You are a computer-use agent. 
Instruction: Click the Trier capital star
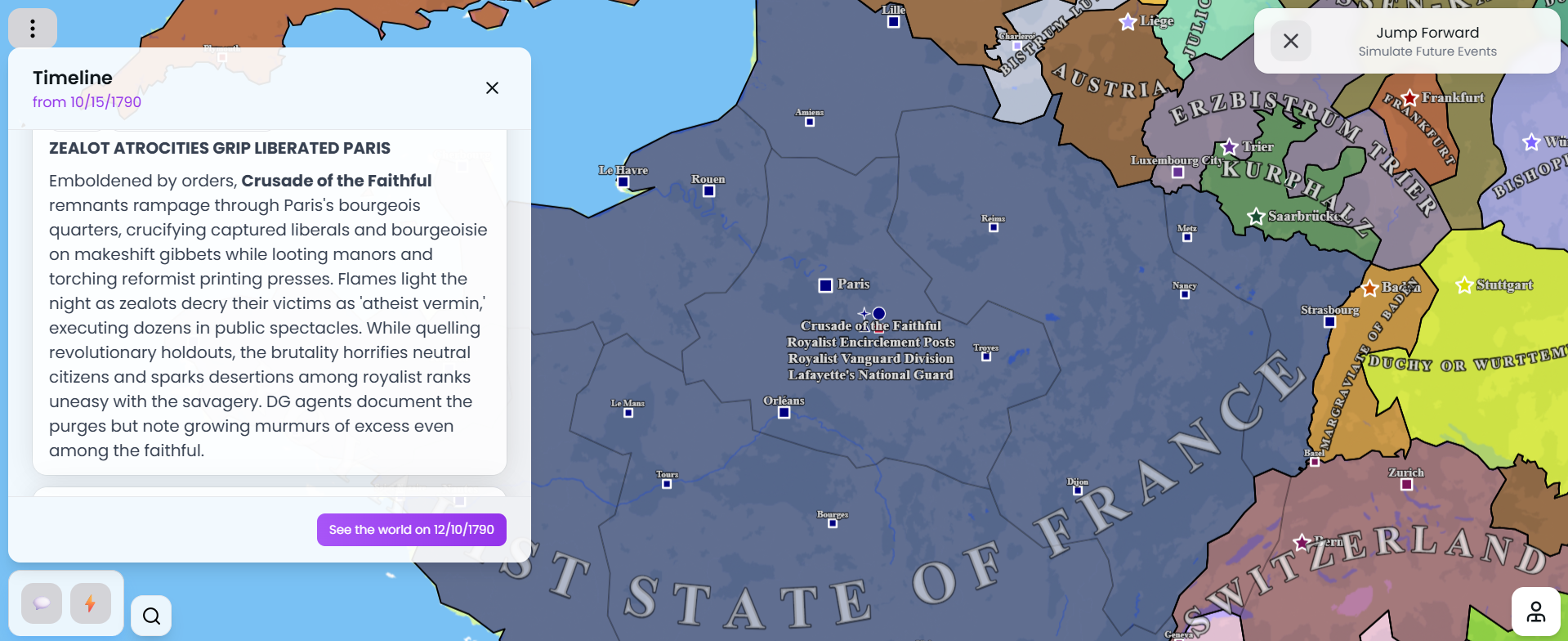pyautogui.click(x=1230, y=147)
